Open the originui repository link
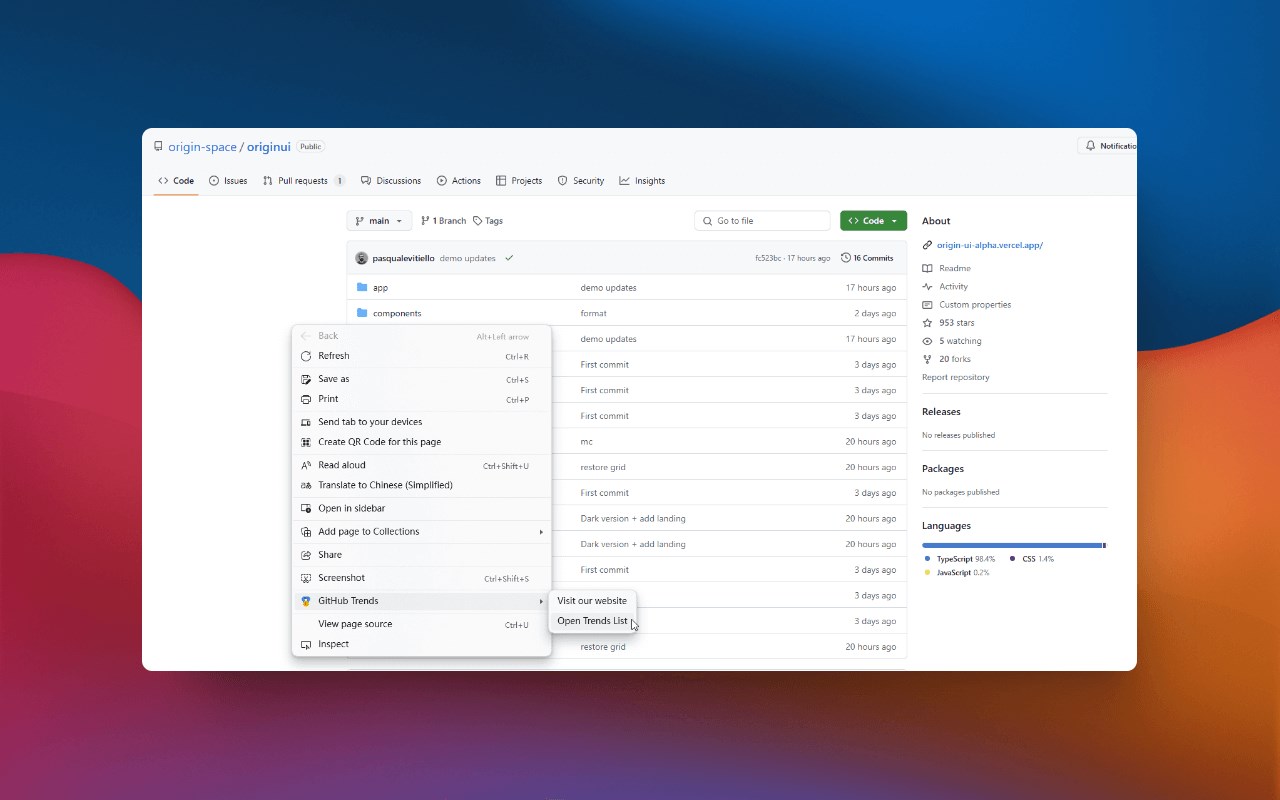Image resolution: width=1280 pixels, height=800 pixels. (x=269, y=147)
